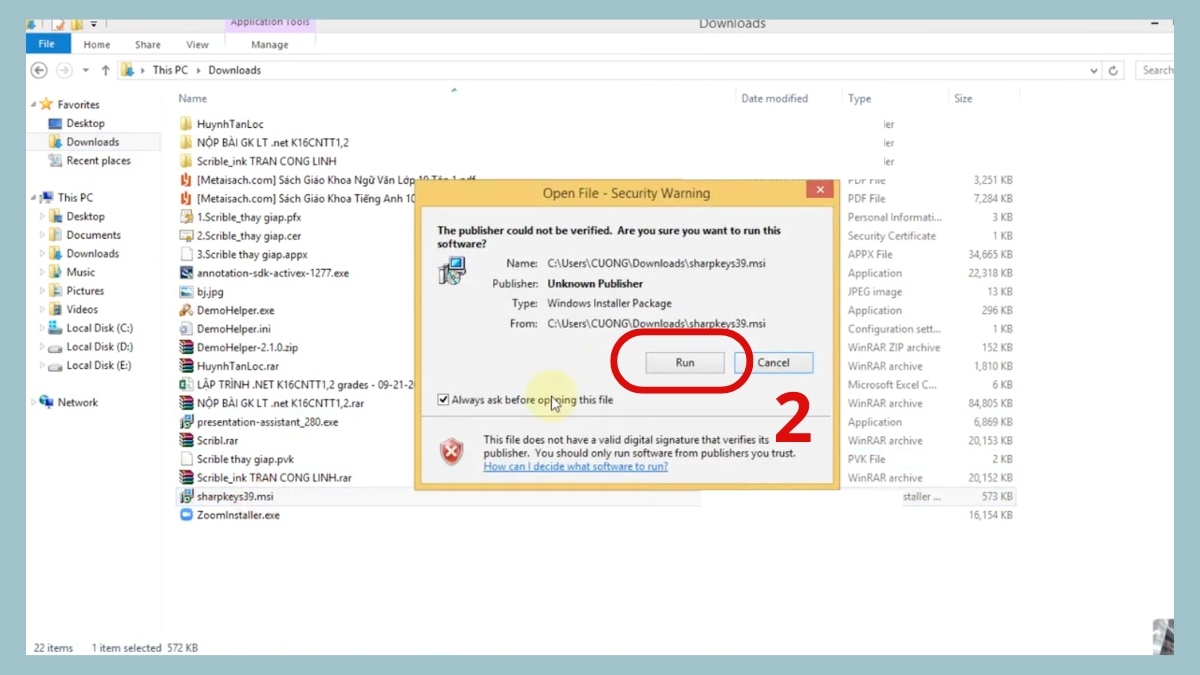The width and height of the screenshot is (1200, 675).
Task: Uncheck Always ask before opening this file
Action: click(444, 400)
